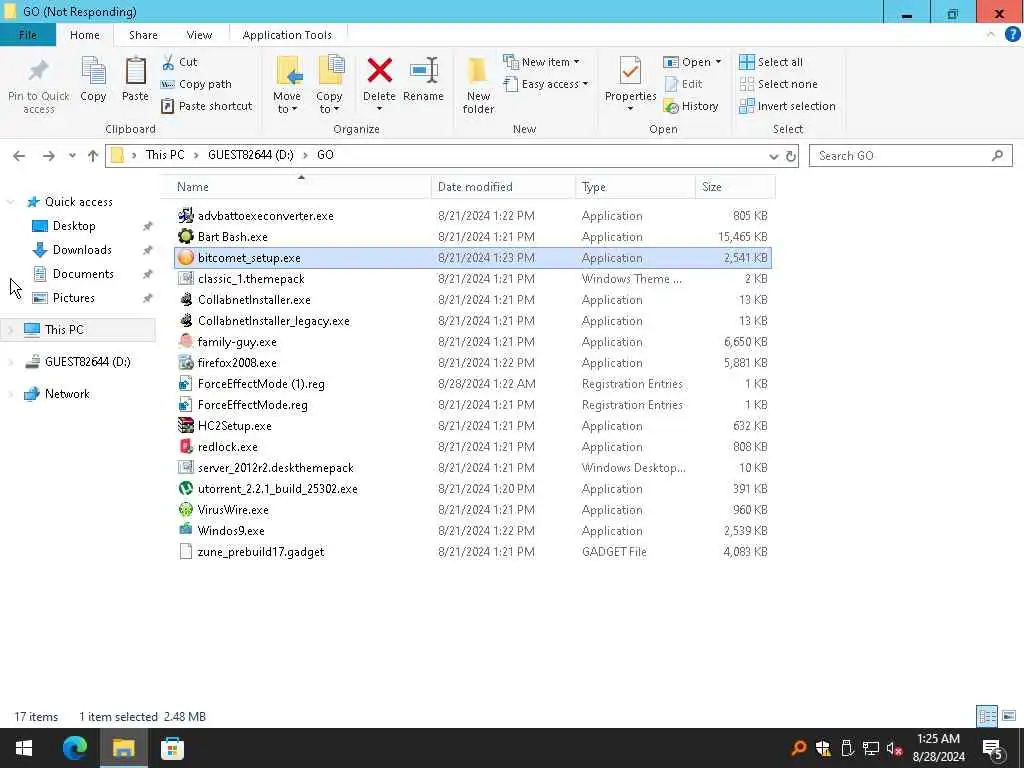Open the notification center icon

click(x=993, y=748)
